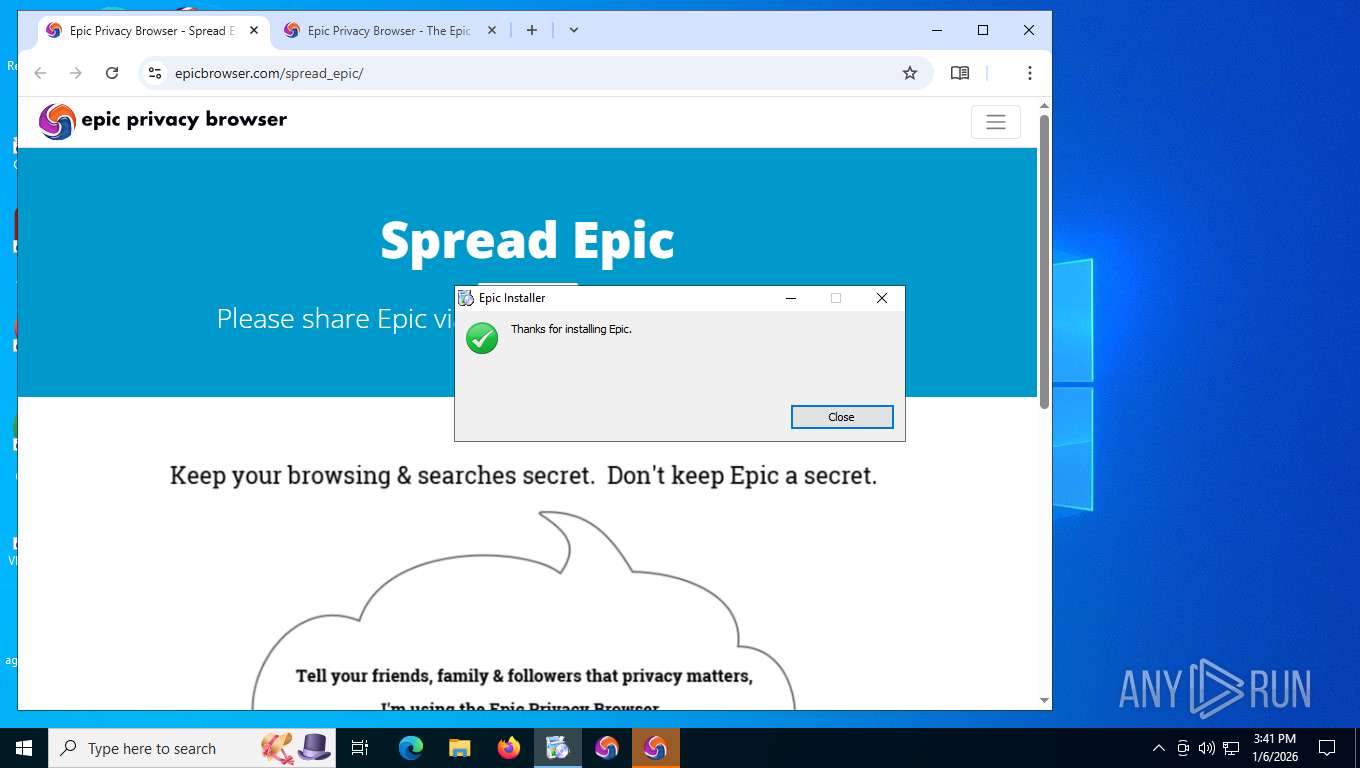This screenshot has height=768, width=1360.
Task: Maximize the Epic browser window
Action: [x=983, y=31]
